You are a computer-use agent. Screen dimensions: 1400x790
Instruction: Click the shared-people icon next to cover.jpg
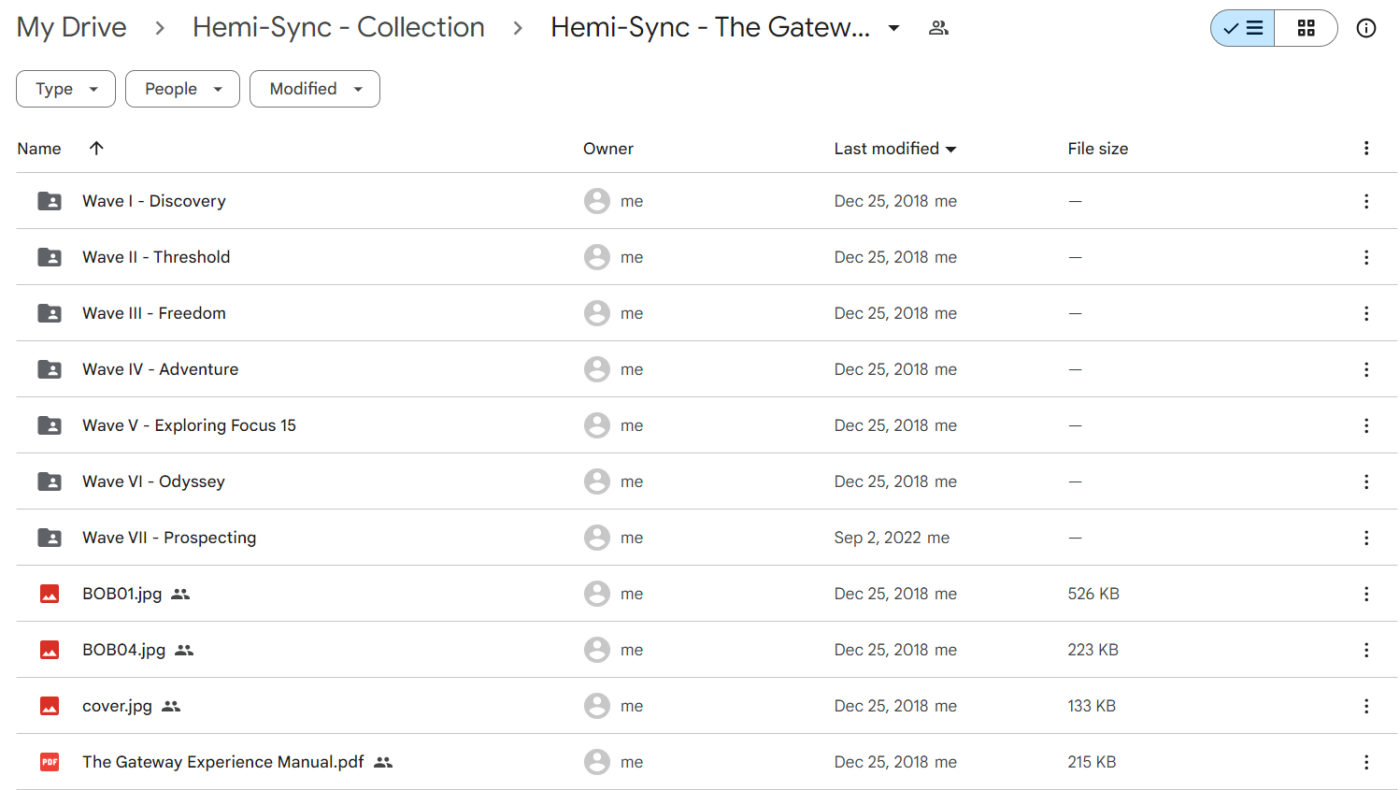pyautogui.click(x=171, y=706)
